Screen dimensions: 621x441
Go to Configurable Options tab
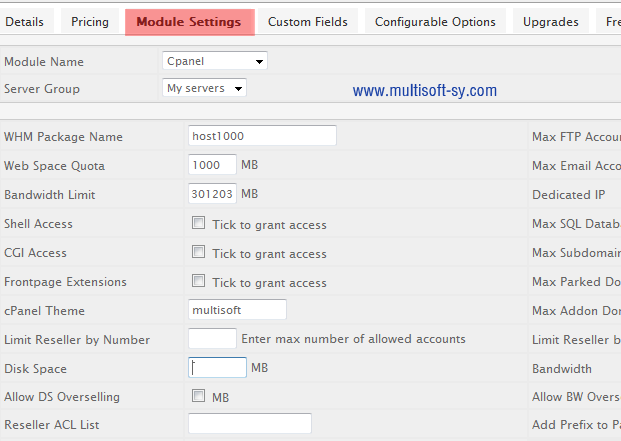click(x=435, y=21)
